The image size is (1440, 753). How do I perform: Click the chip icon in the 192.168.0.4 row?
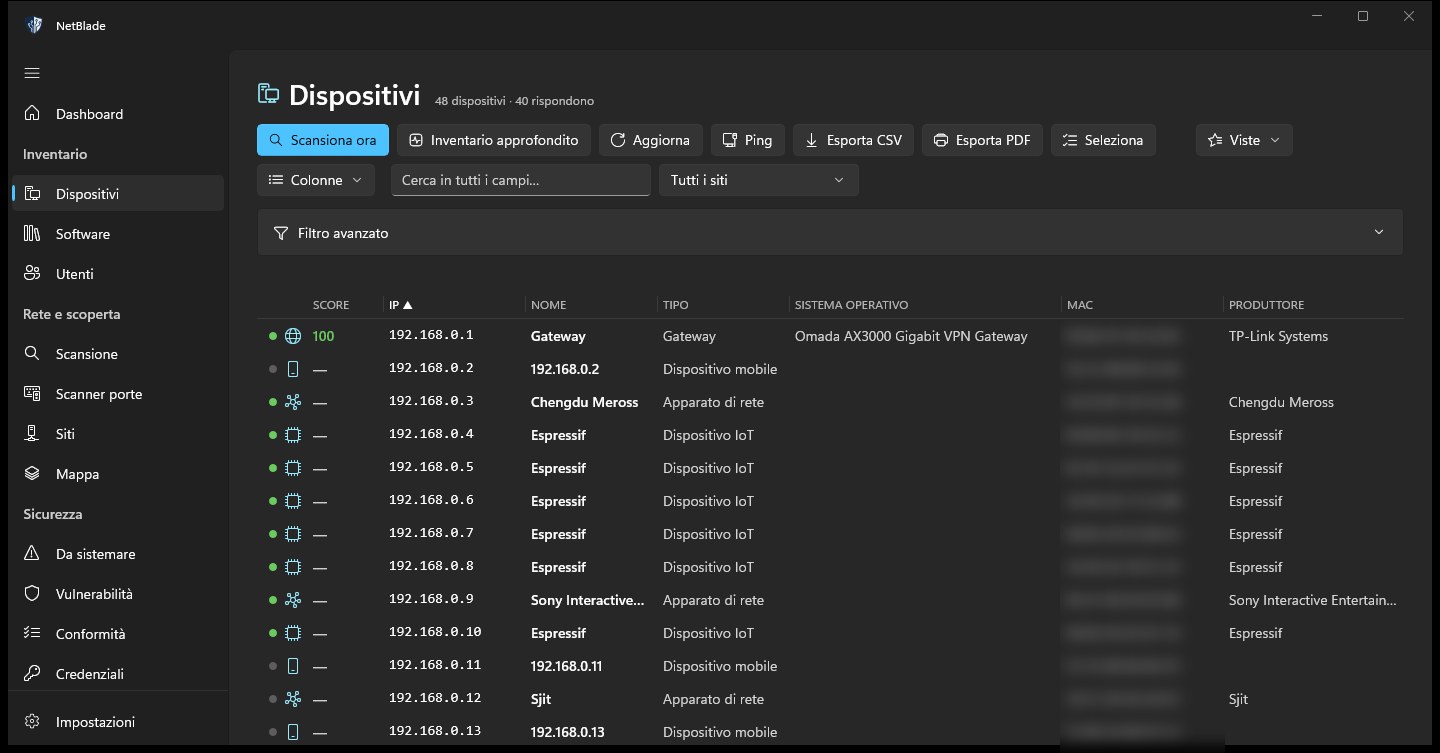coord(293,435)
